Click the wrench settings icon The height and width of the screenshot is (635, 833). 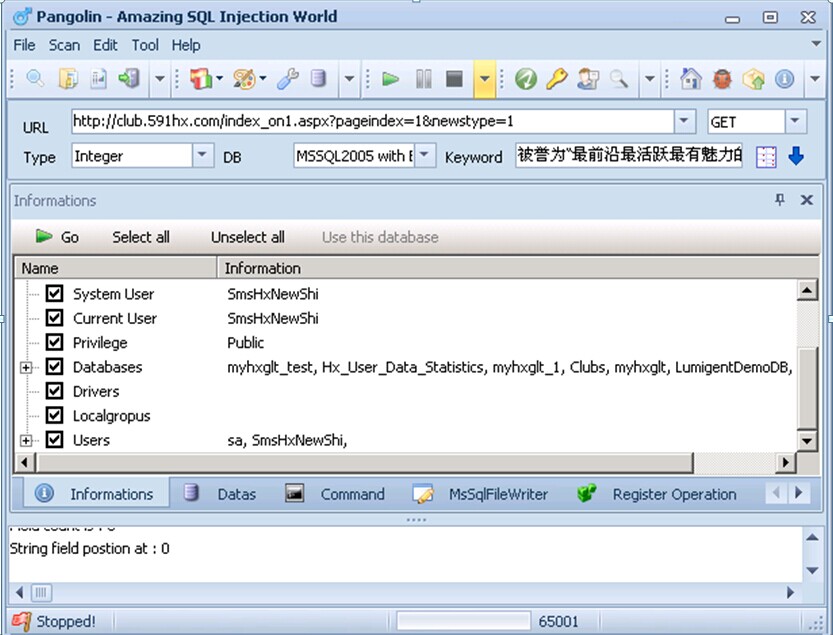click(287, 79)
